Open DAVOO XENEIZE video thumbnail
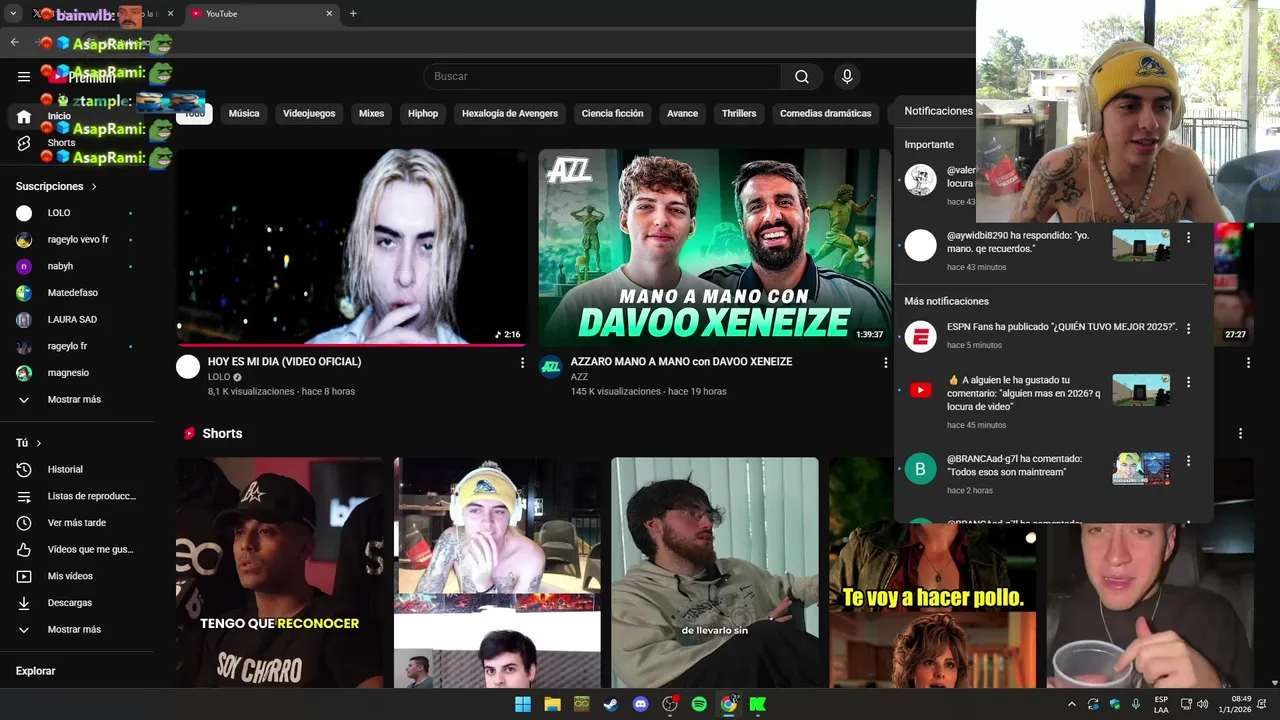Image resolution: width=1280 pixels, height=720 pixels. tap(714, 247)
